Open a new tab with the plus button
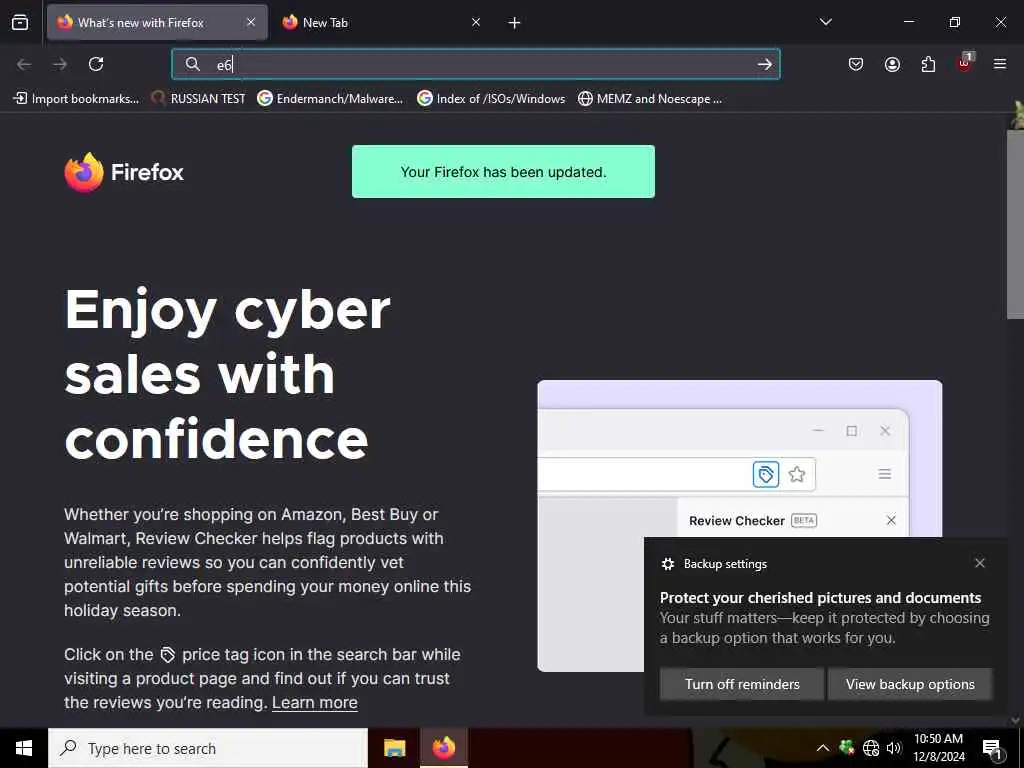 click(515, 23)
